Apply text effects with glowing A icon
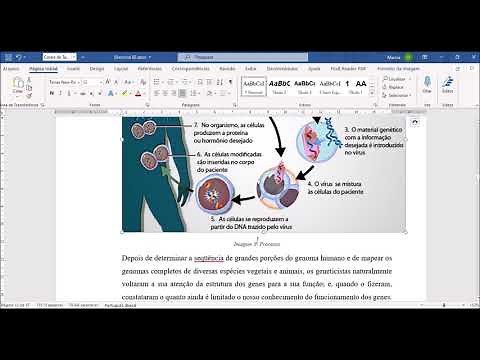 point(111,93)
